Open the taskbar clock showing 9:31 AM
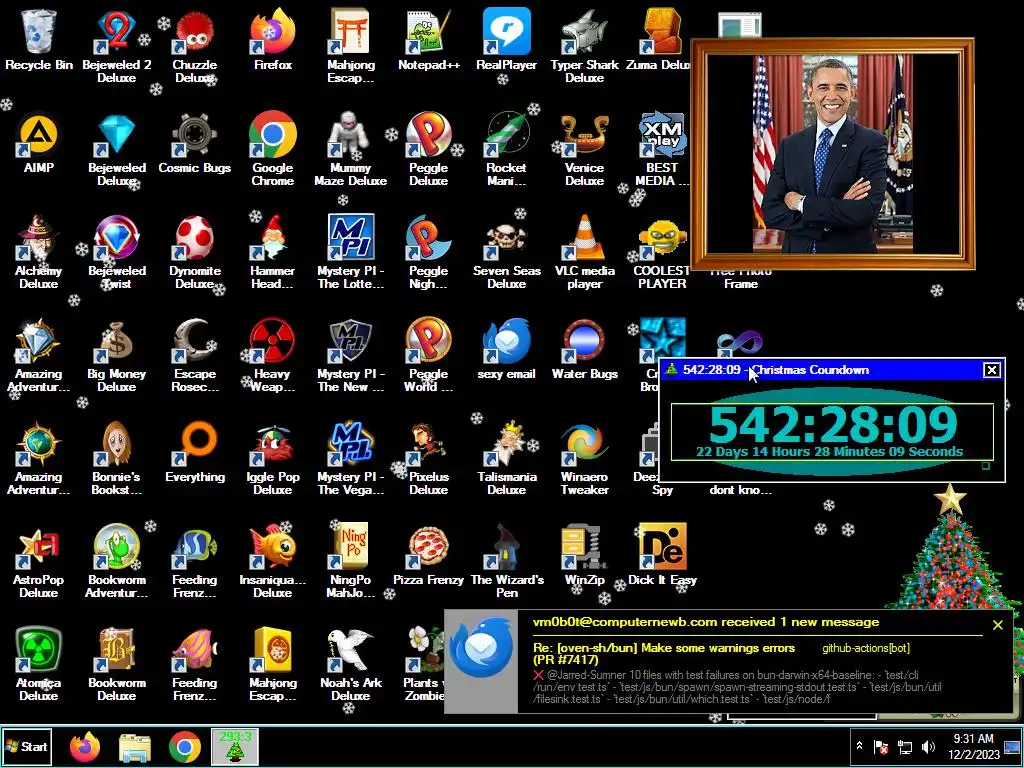The image size is (1024, 768). pos(974,746)
